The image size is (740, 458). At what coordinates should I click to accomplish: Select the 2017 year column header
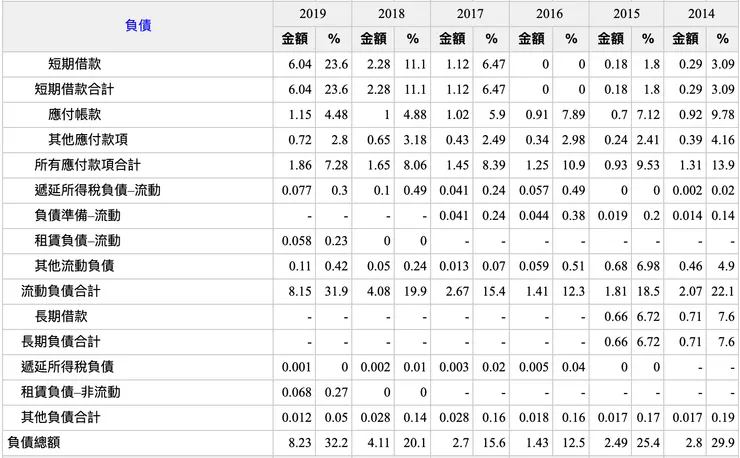[470, 14]
